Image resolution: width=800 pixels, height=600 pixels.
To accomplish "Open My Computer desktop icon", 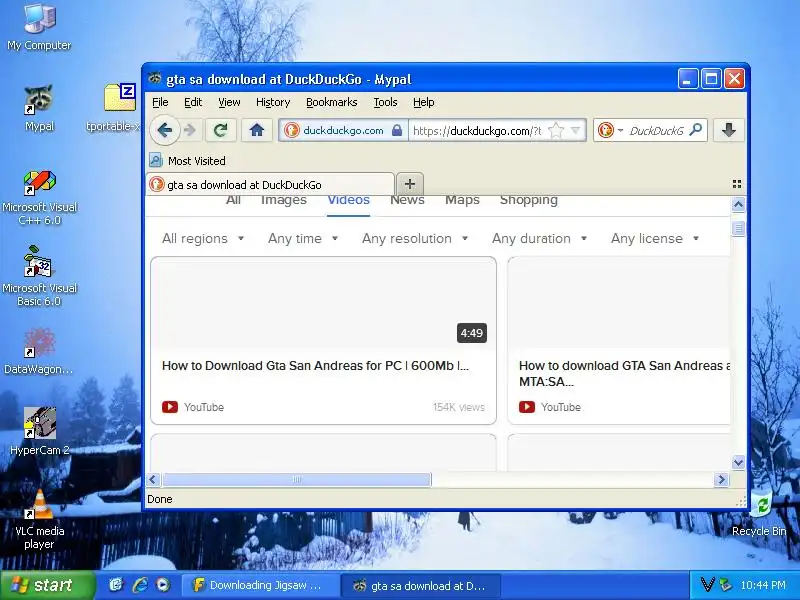I will pos(39,26).
